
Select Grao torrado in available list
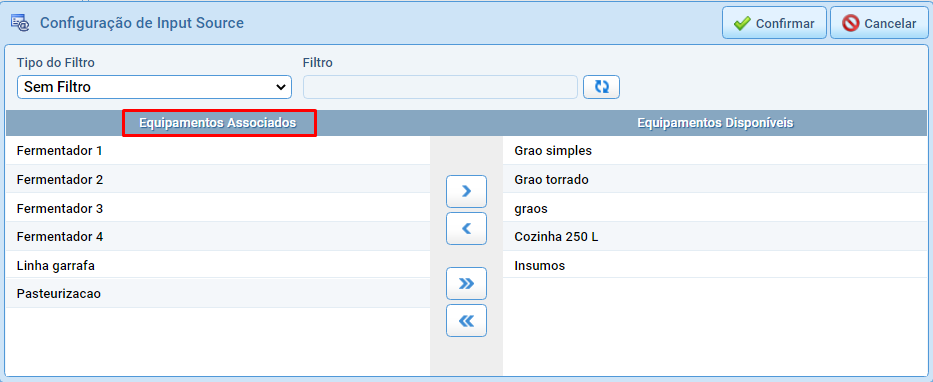coord(715,179)
